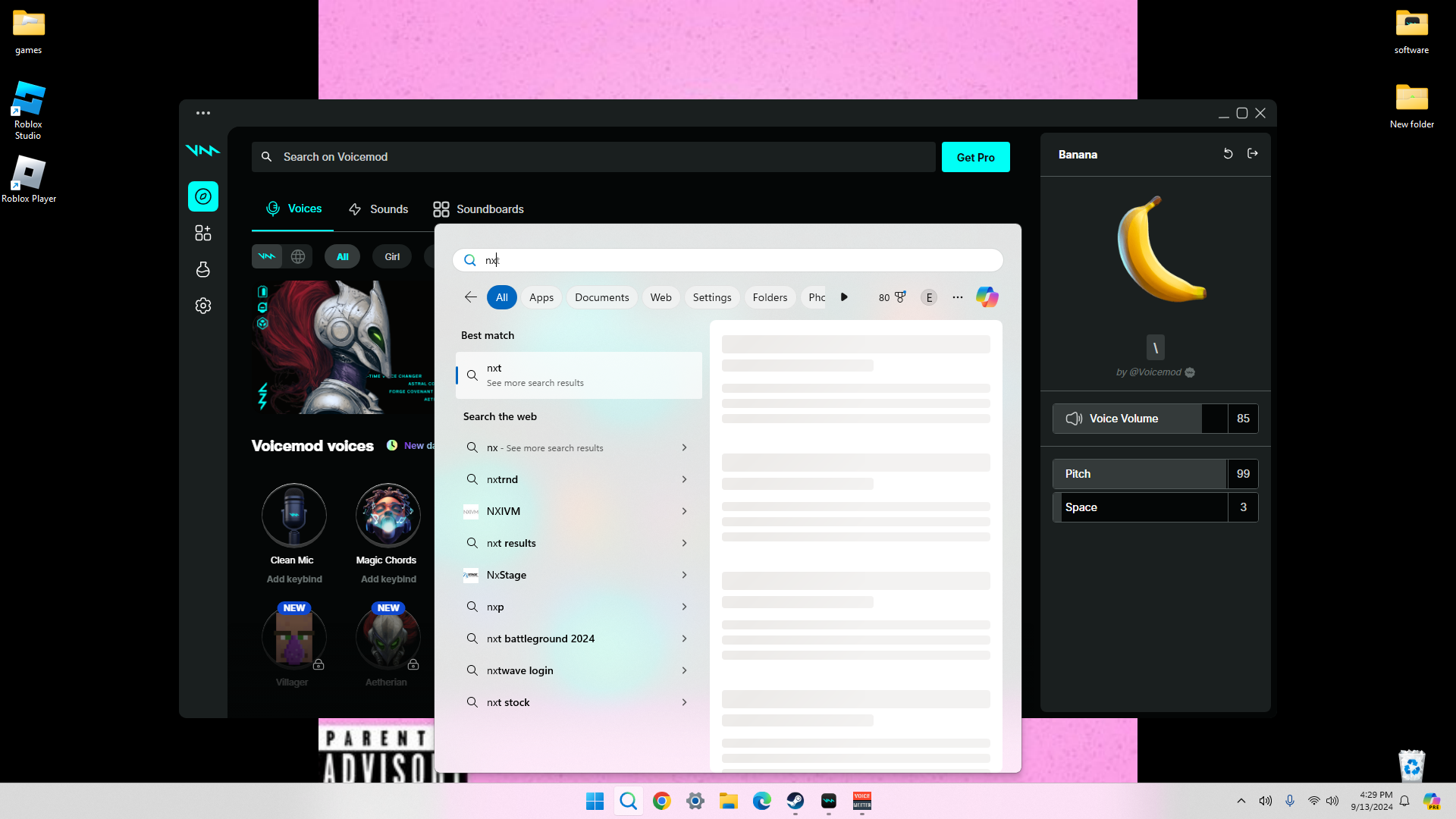Select the locked Villager voice
The image size is (1456, 819).
click(294, 638)
